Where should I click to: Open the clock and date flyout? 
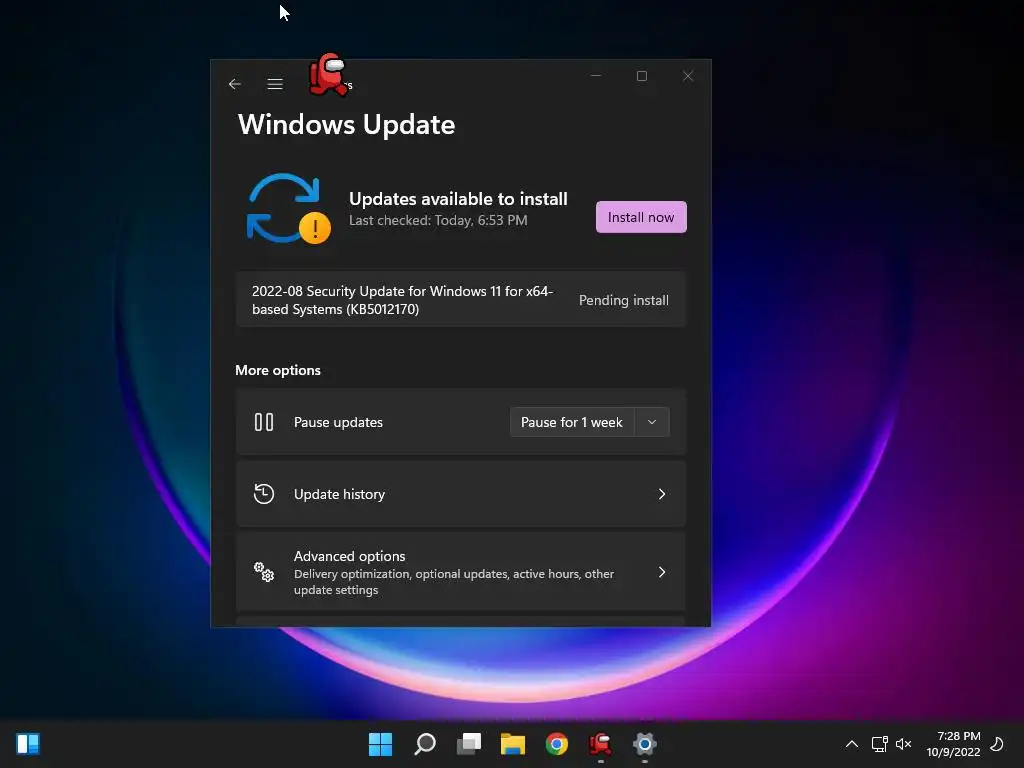click(x=953, y=744)
